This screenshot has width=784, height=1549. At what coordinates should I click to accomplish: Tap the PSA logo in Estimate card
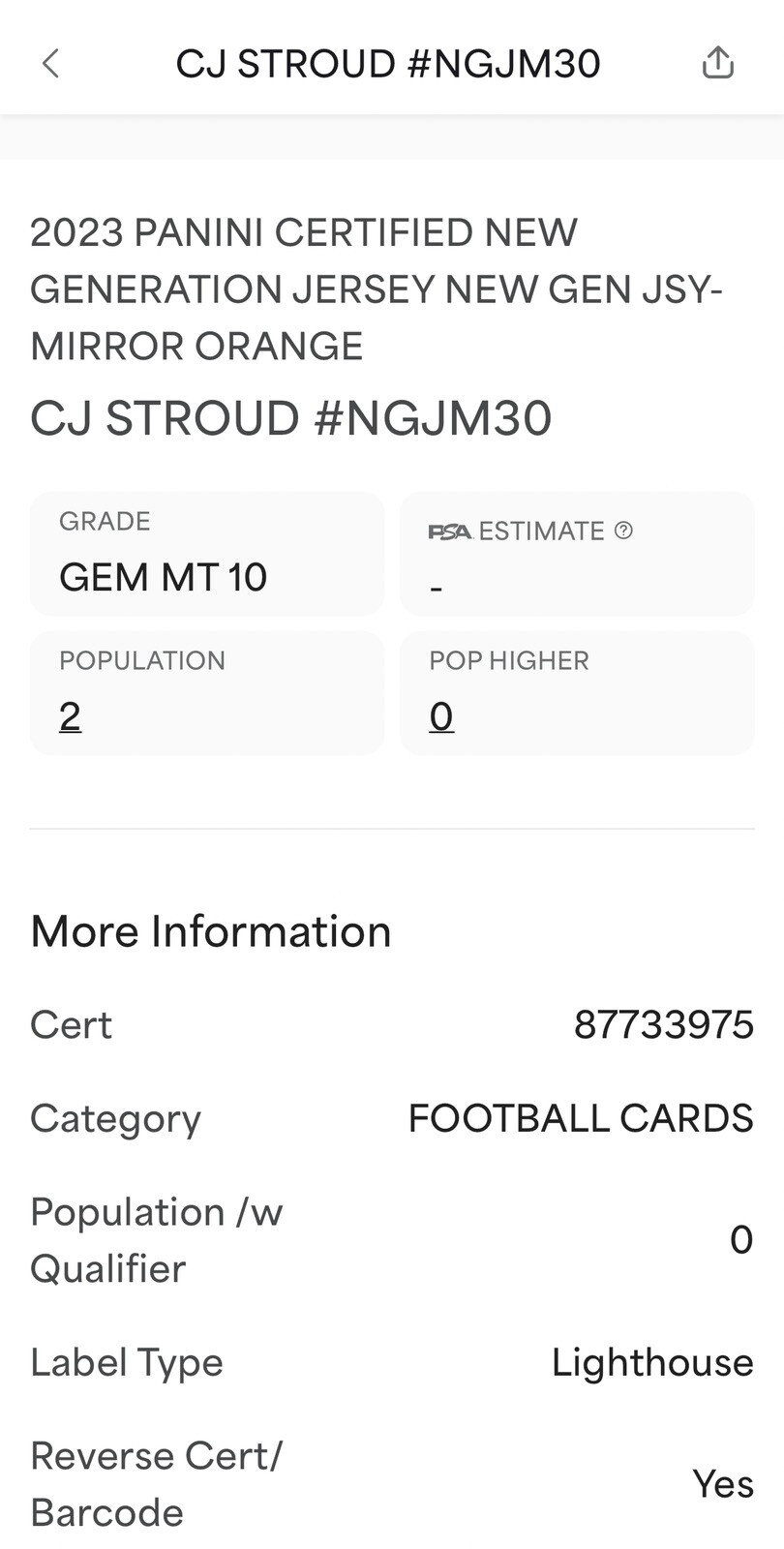pyautogui.click(x=450, y=532)
